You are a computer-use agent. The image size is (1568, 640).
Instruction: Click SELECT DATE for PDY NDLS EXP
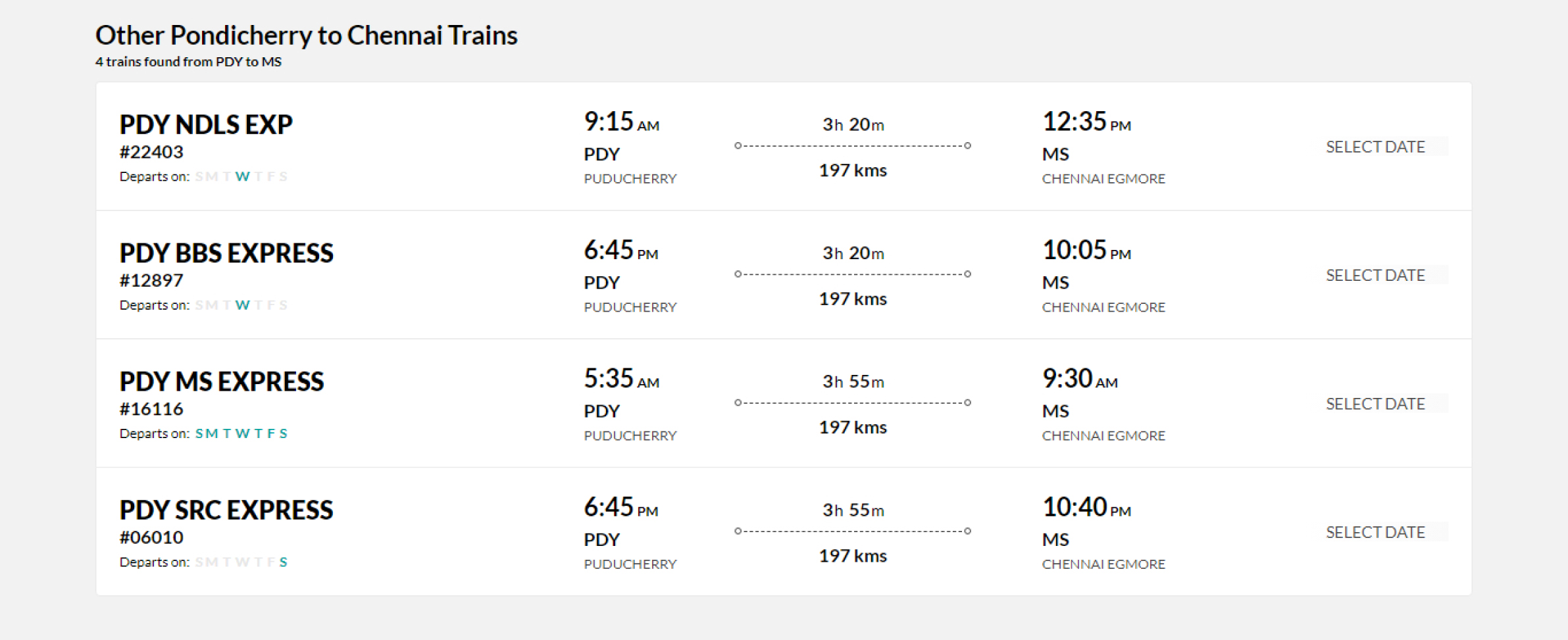tap(1375, 147)
